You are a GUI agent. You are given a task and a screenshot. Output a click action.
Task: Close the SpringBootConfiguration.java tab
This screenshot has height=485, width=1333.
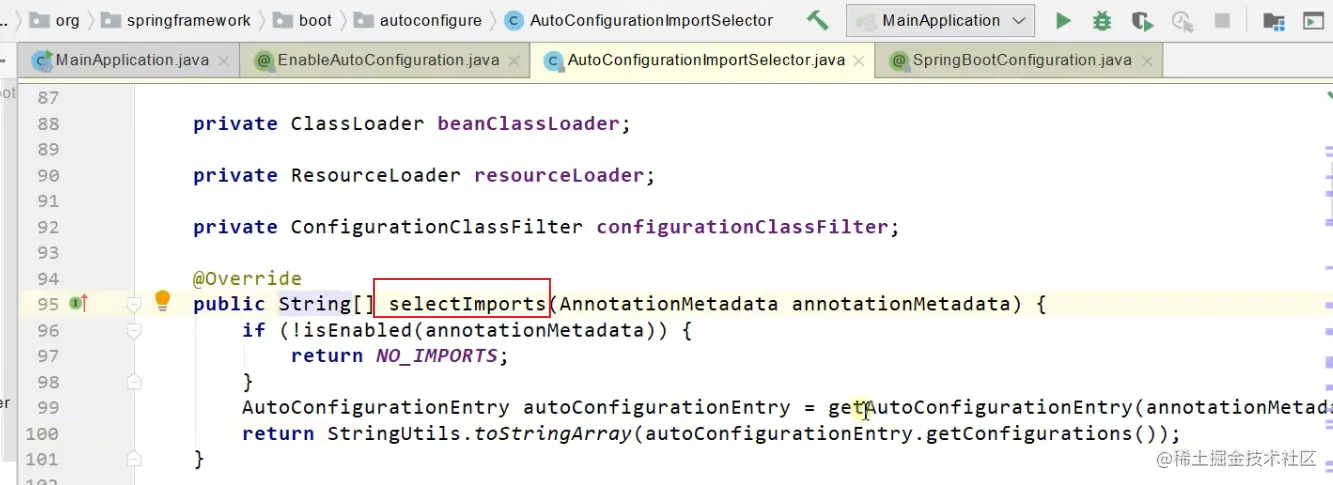1146,61
